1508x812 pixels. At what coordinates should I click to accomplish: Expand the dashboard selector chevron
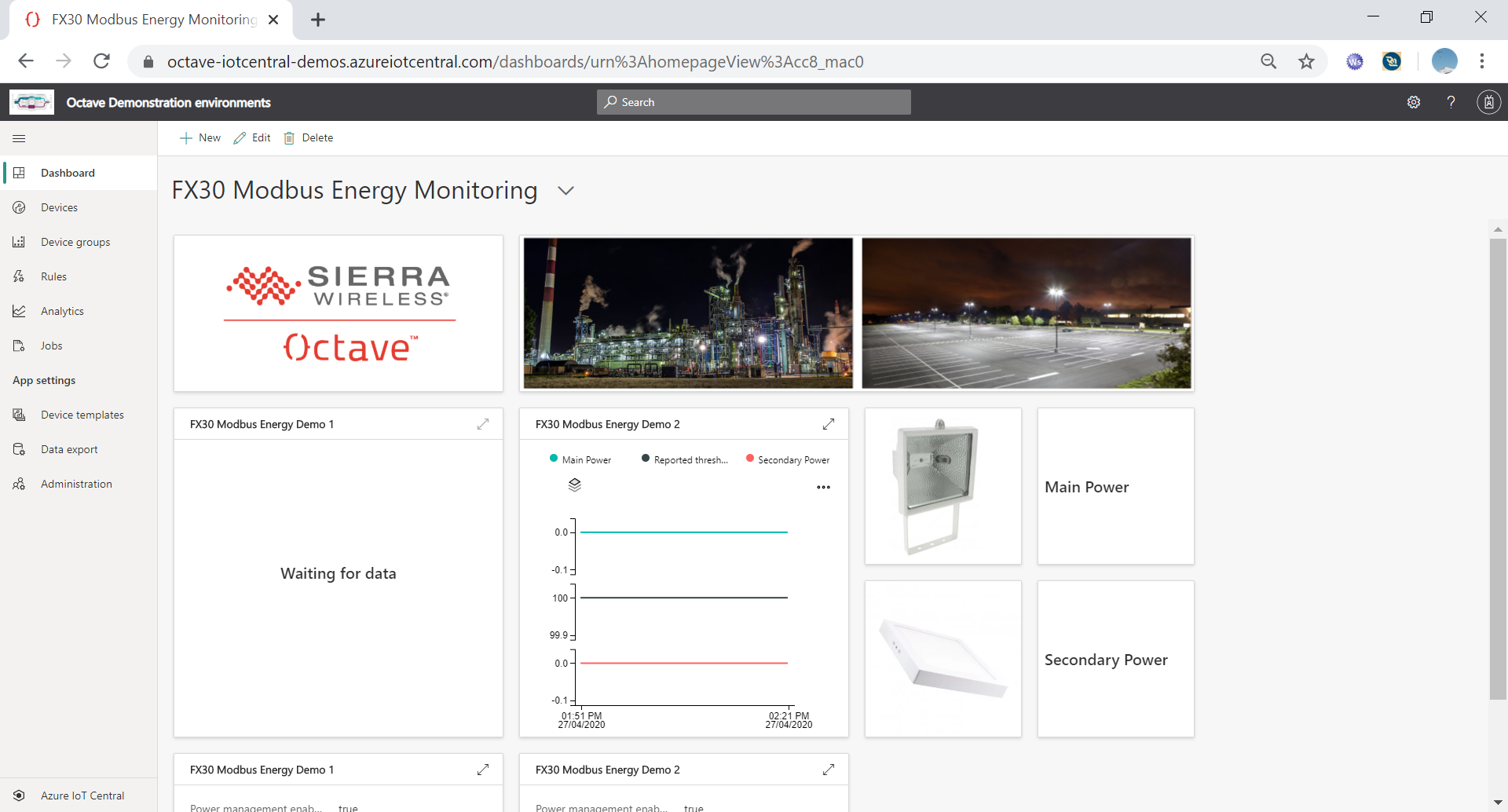click(x=565, y=191)
